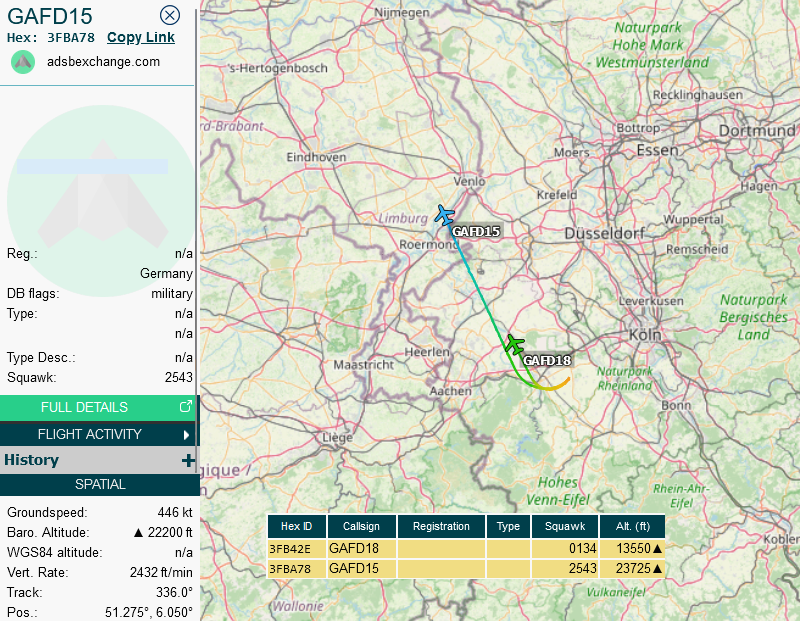800x621 pixels.
Task: Expand the History section plus icon
Action: (x=188, y=460)
